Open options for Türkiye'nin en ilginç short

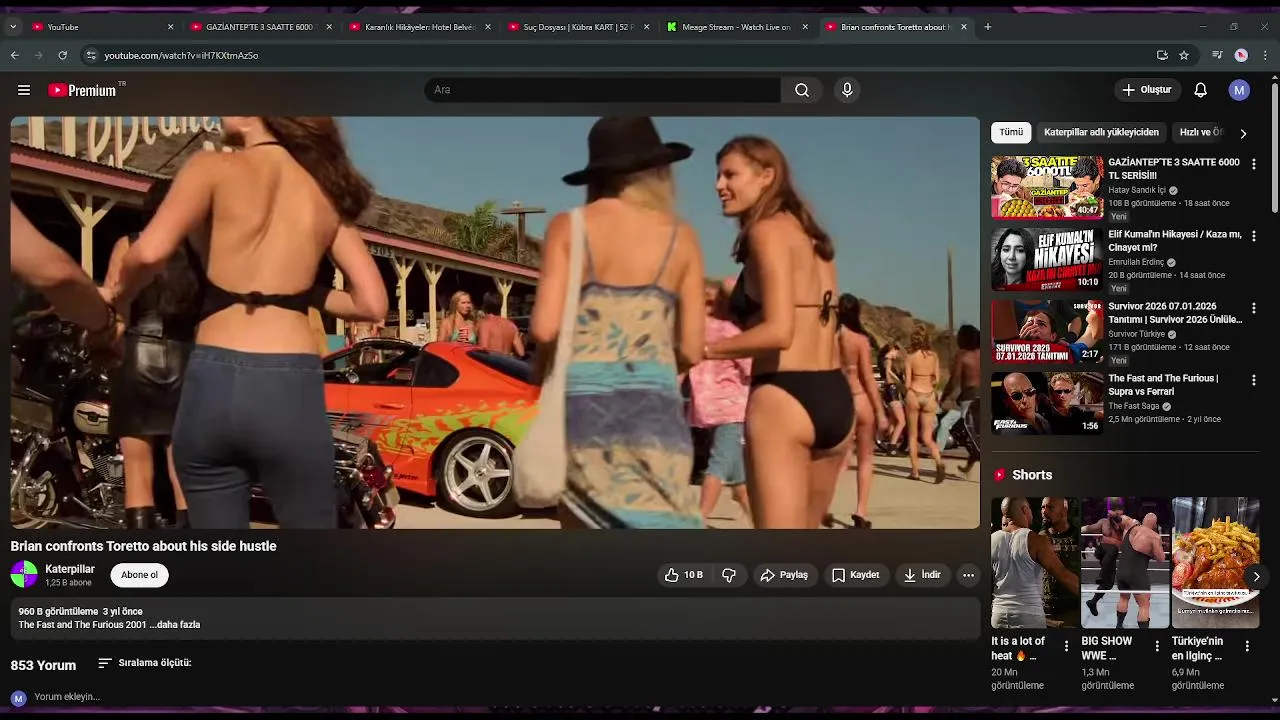pos(1247,646)
